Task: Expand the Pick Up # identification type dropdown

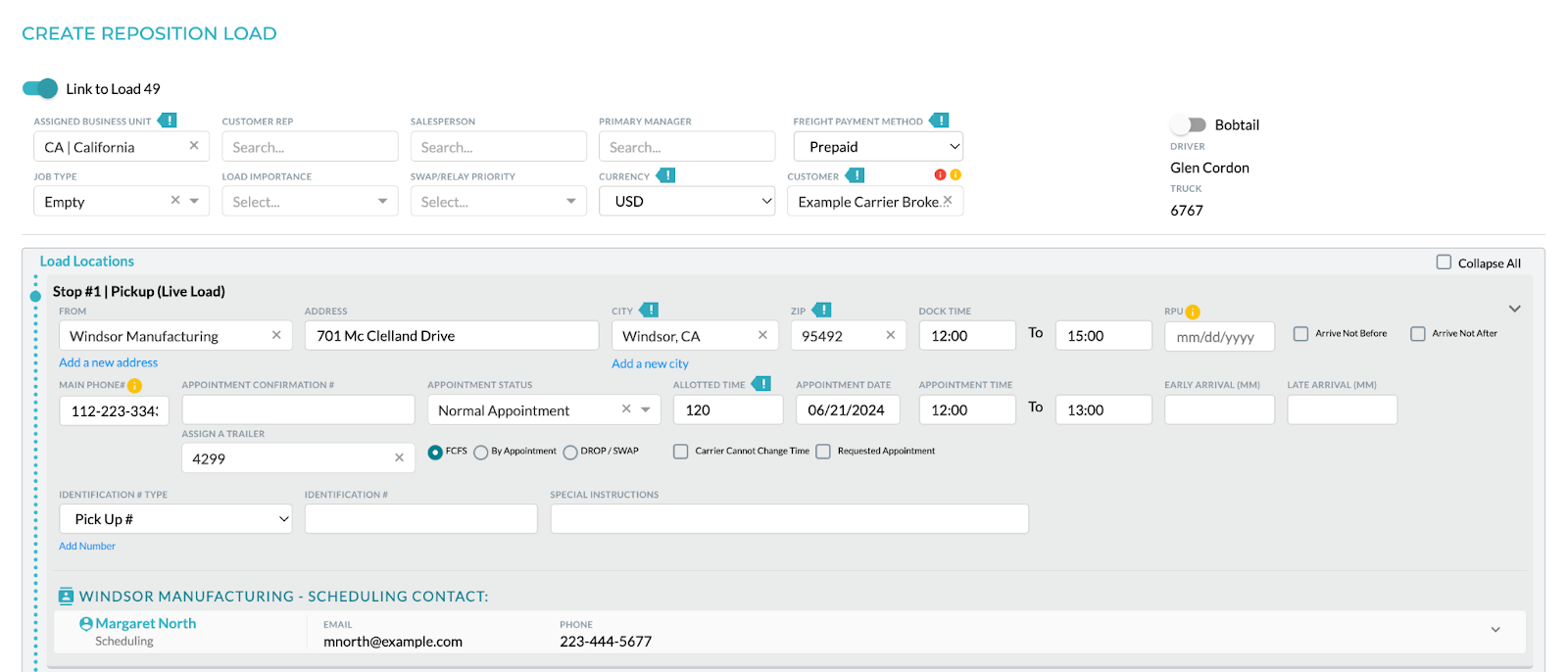Action: pos(176,519)
